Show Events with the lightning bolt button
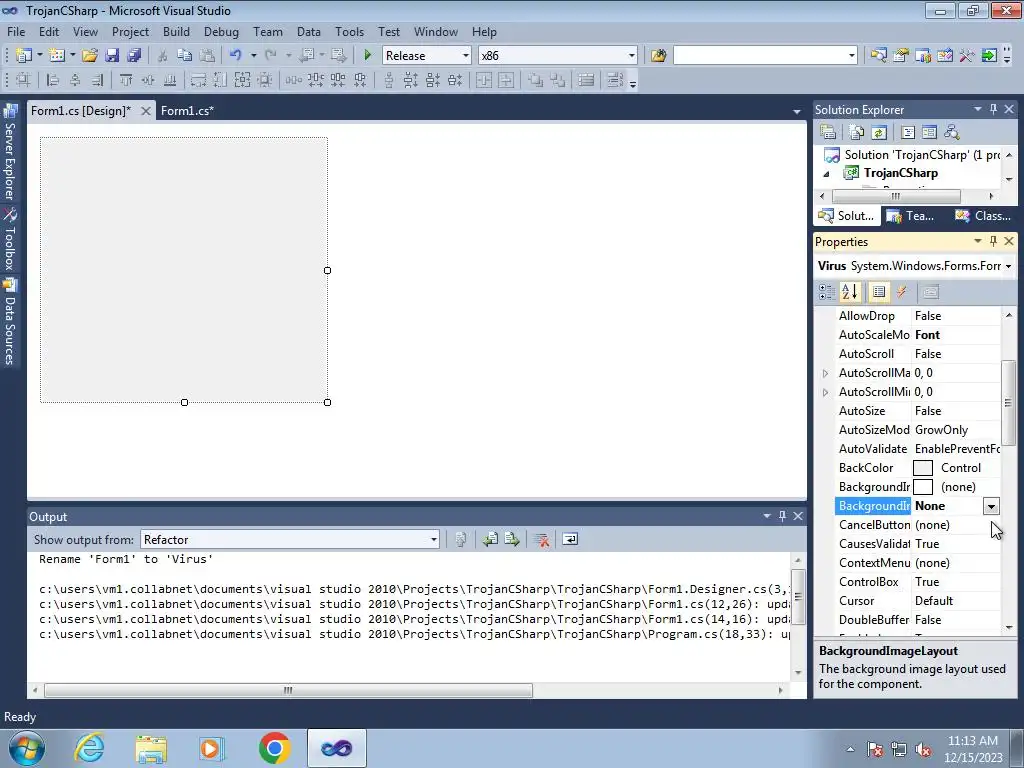The image size is (1024, 768). click(x=902, y=292)
